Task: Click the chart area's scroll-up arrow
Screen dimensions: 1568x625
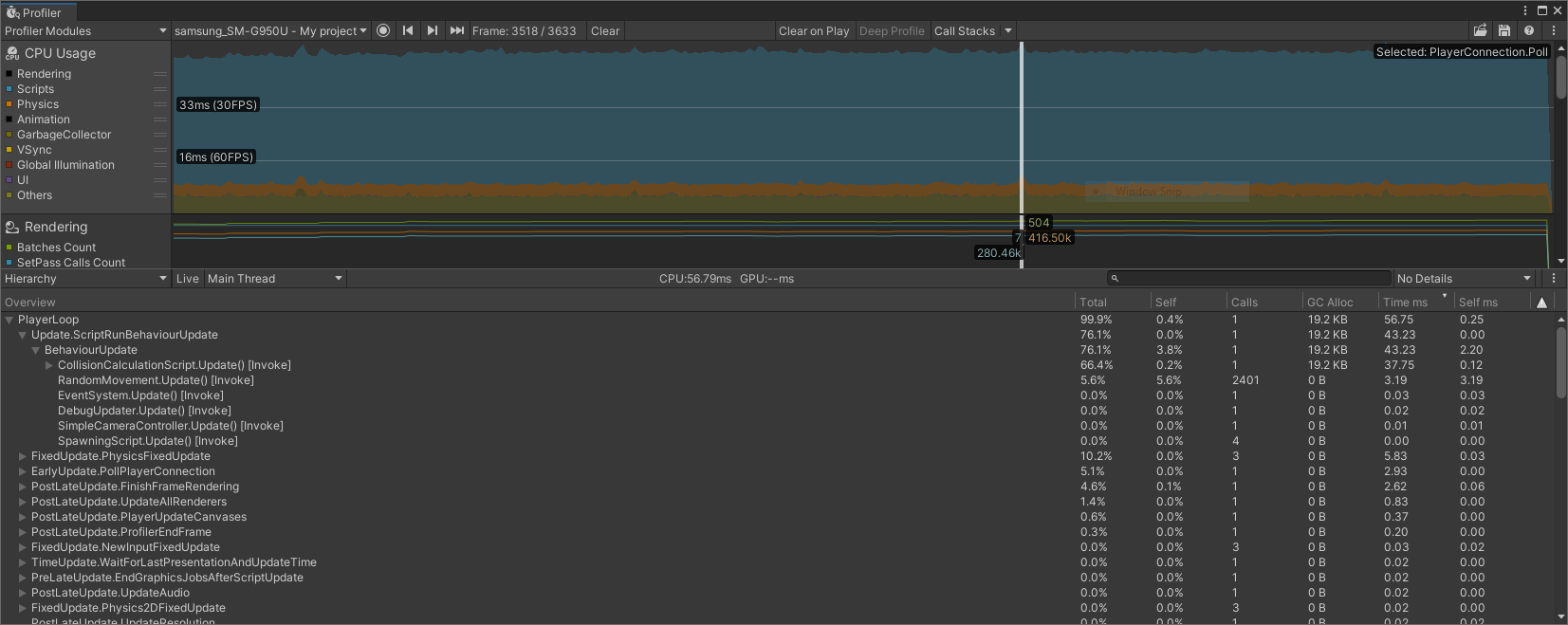Action: click(x=1561, y=48)
